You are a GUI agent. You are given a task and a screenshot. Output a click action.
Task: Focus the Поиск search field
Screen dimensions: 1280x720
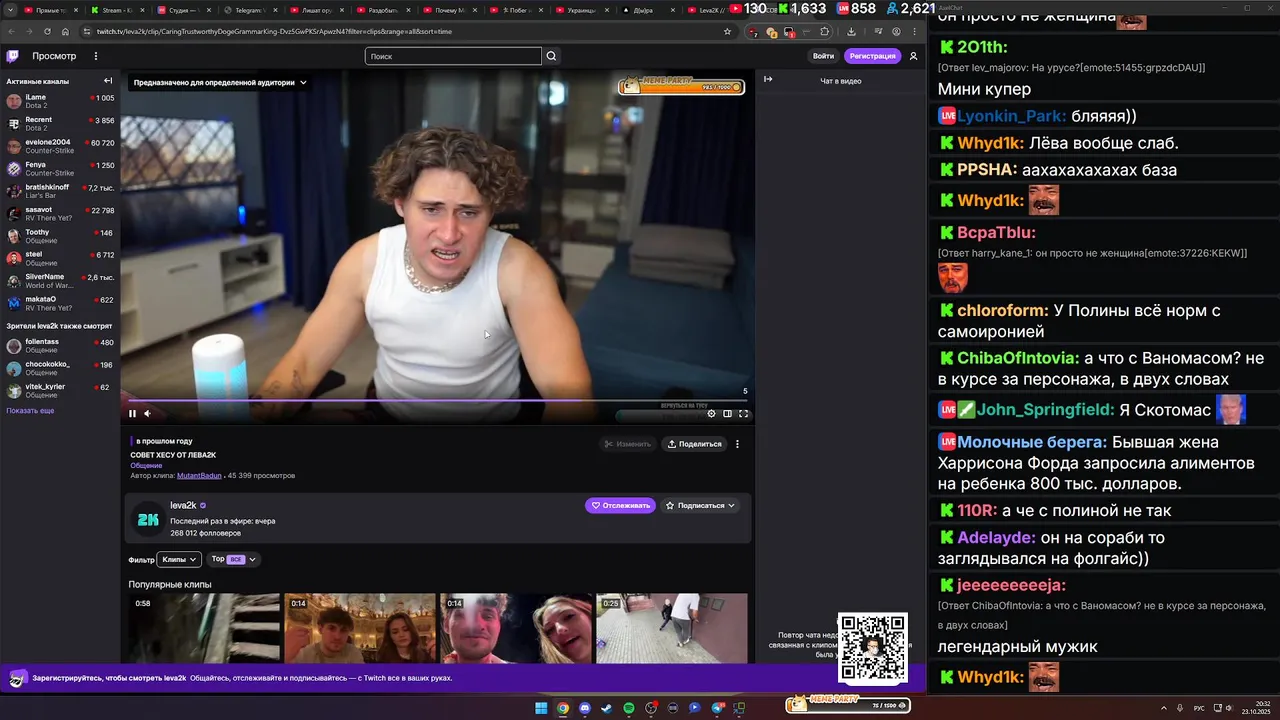[x=453, y=56]
